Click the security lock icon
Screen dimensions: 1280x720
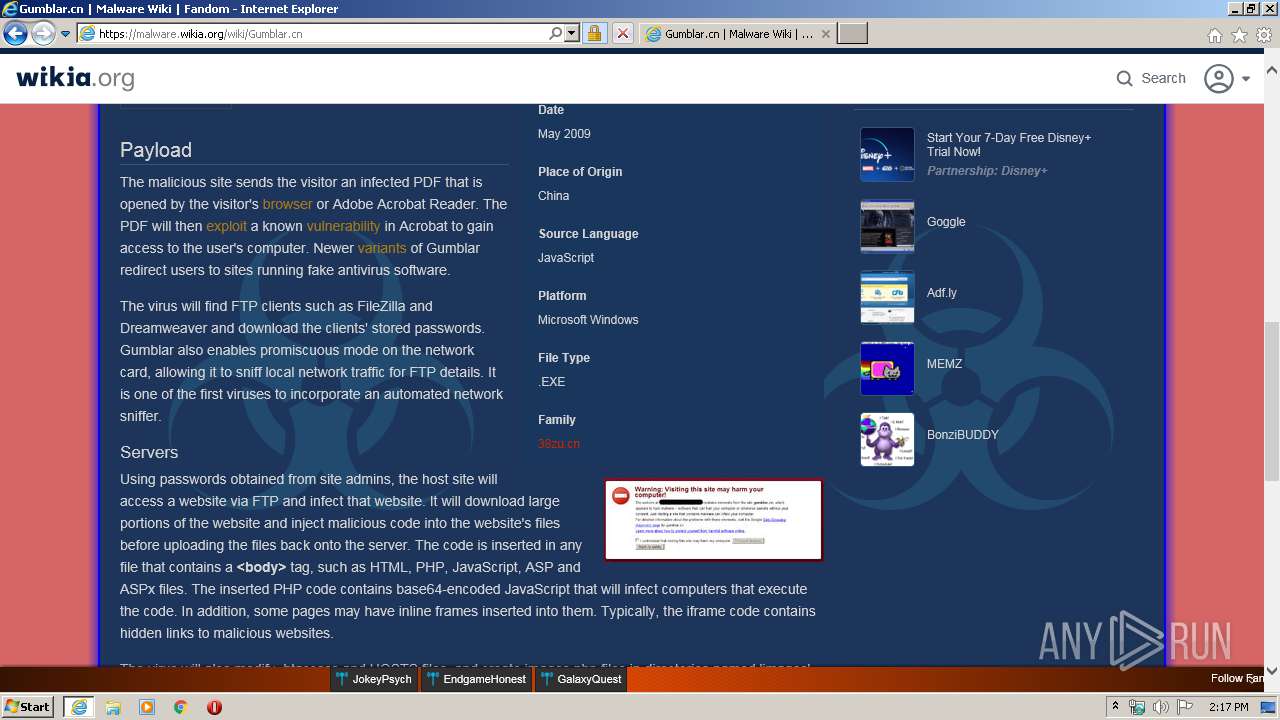[x=594, y=34]
